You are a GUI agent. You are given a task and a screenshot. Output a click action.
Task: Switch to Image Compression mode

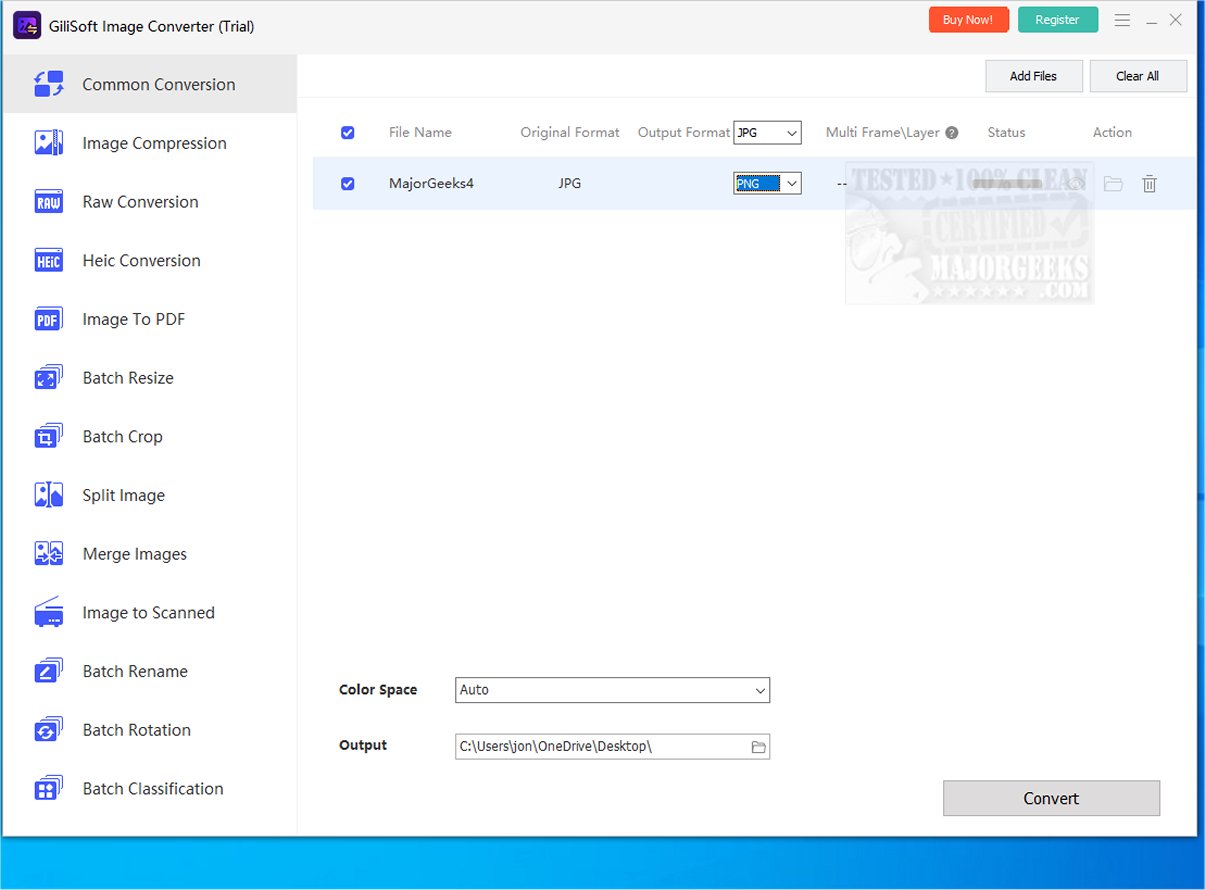149,143
